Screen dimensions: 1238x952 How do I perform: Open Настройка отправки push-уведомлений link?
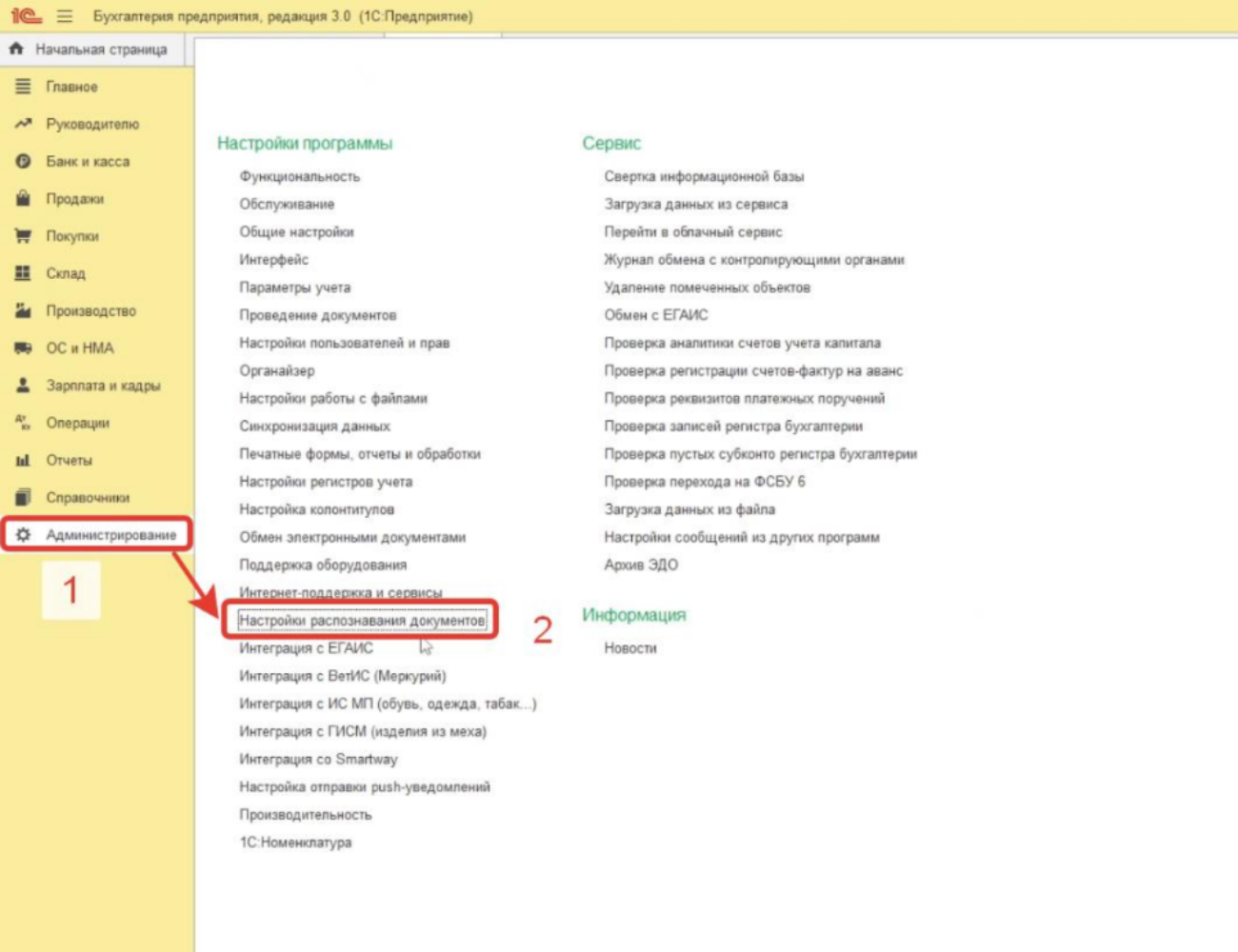click(365, 786)
